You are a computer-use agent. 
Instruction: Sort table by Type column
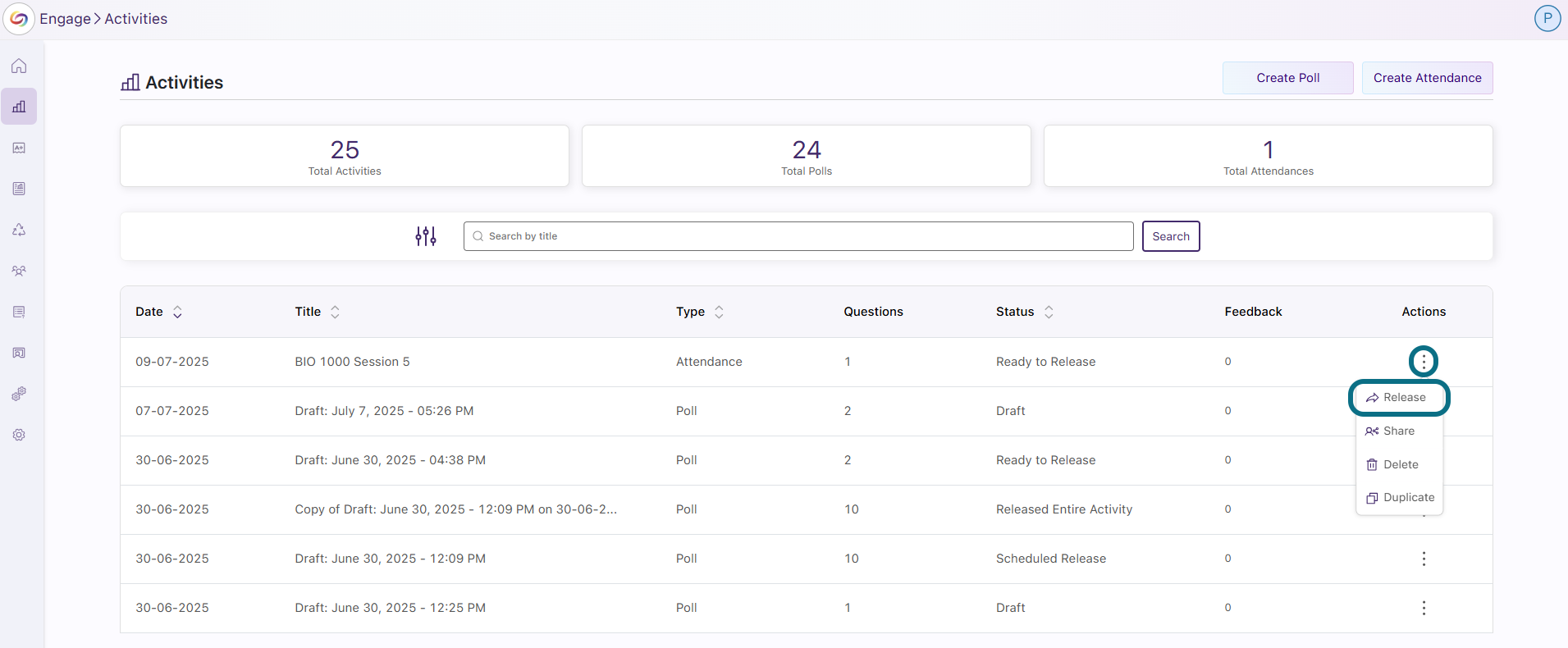719,312
